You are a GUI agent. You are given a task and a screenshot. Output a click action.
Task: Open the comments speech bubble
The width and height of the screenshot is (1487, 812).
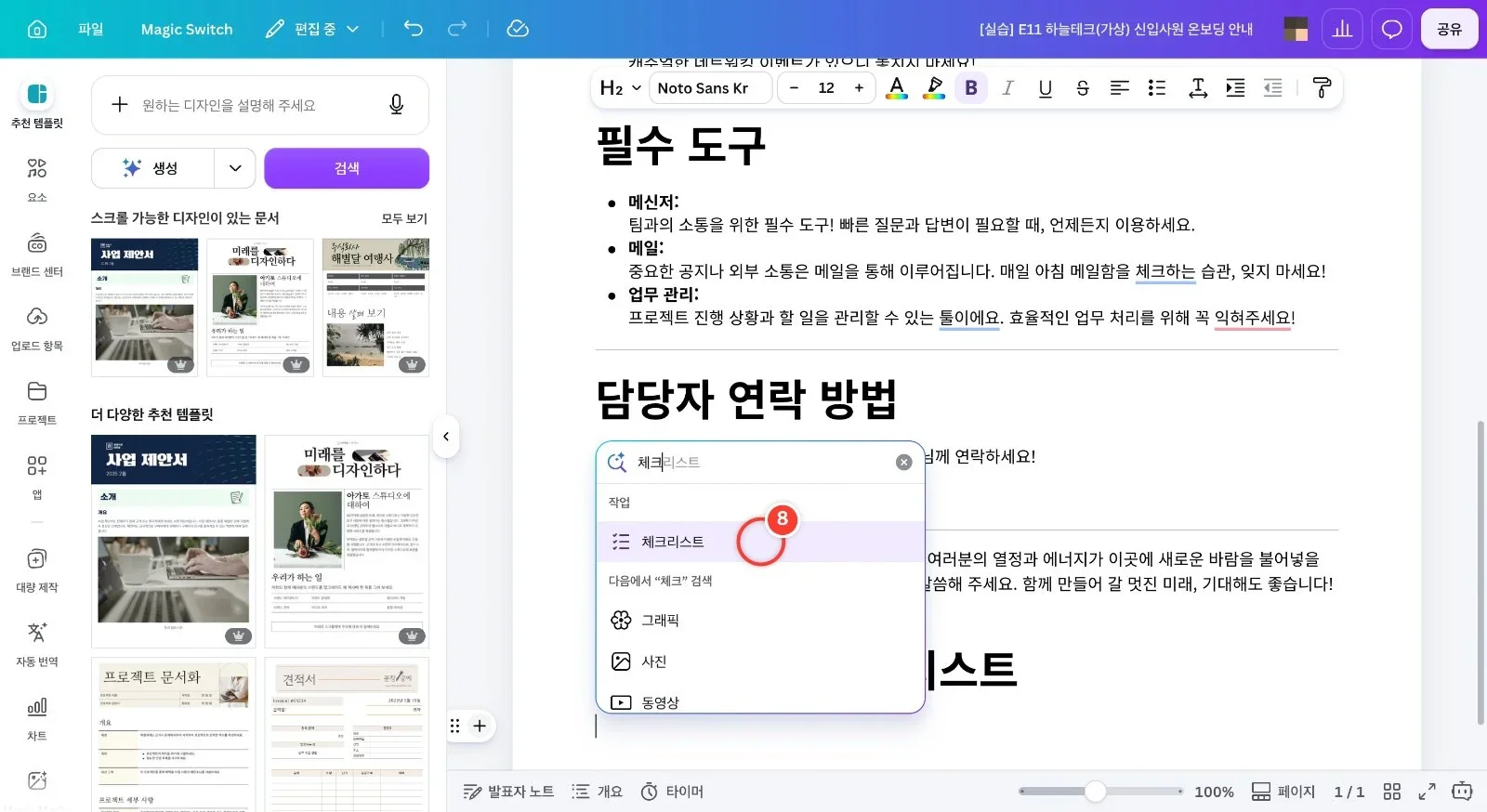[1391, 29]
